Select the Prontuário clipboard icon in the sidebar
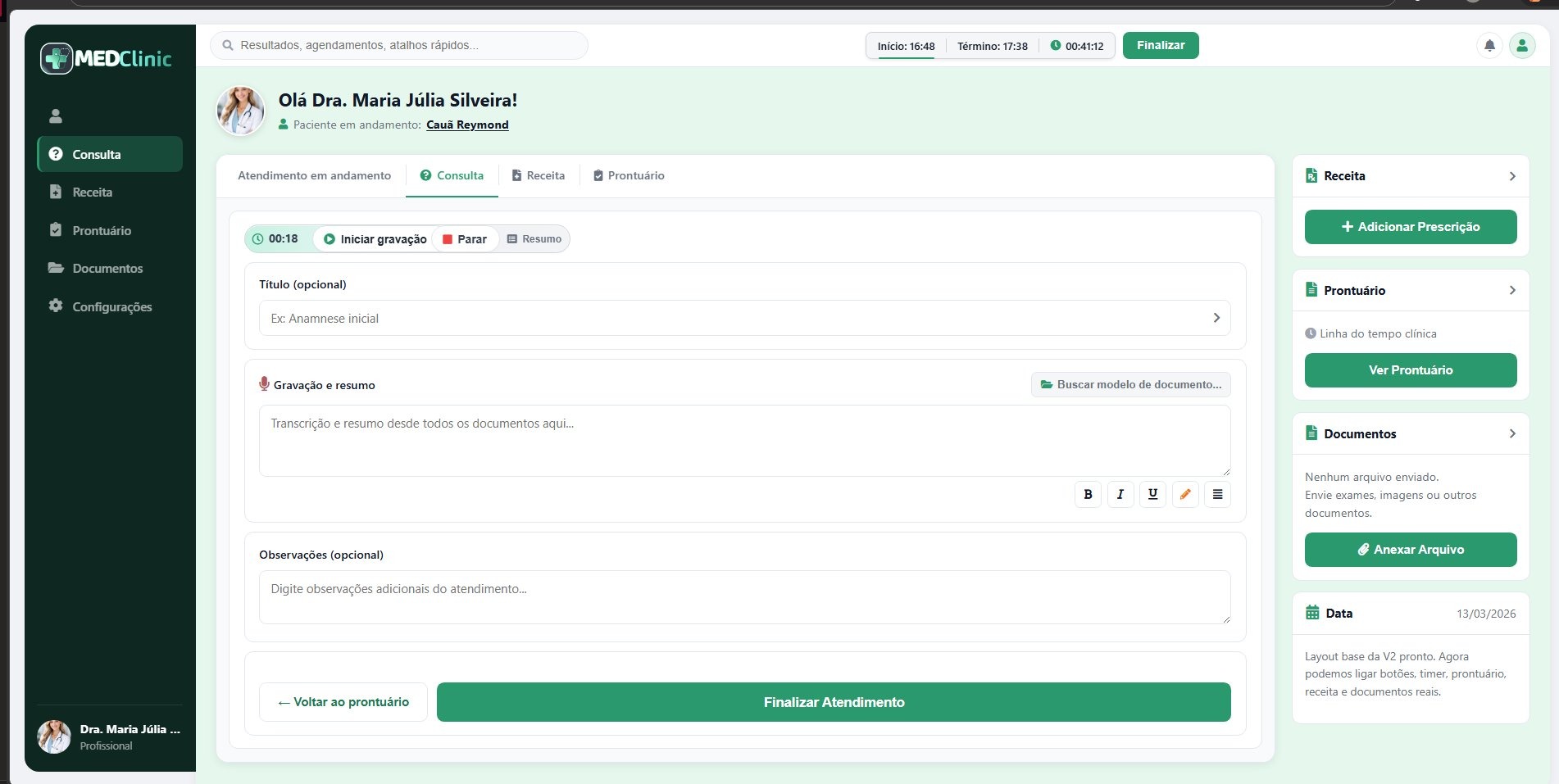 point(55,230)
